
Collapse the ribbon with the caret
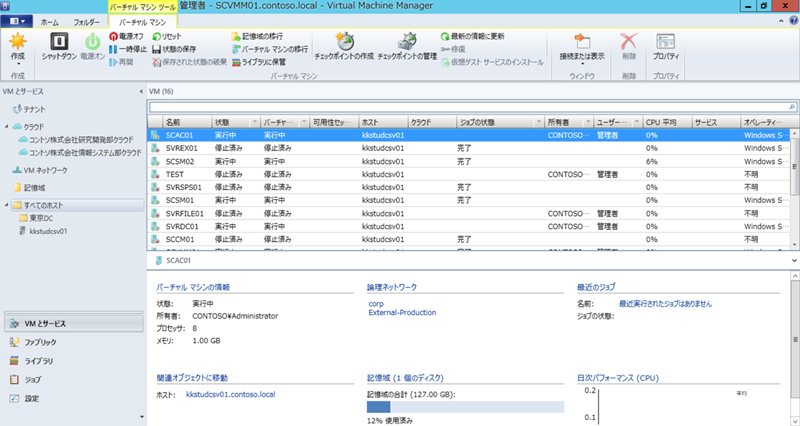[782, 21]
